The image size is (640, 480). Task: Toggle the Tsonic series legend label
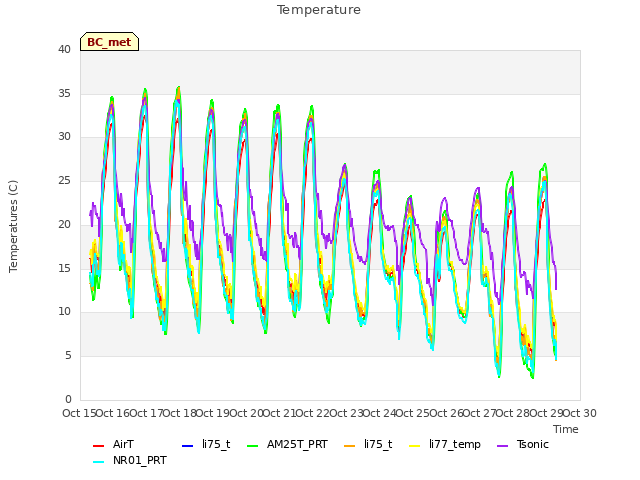(533, 444)
